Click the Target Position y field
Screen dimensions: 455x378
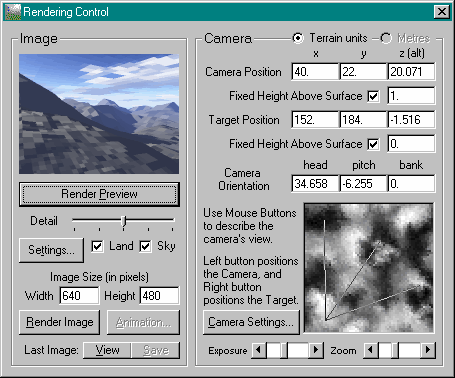pos(363,120)
